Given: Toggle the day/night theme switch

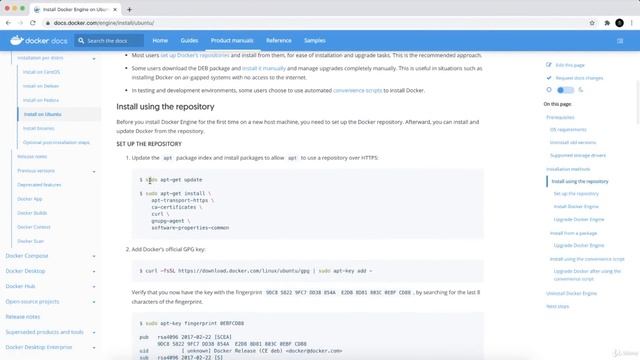Looking at the screenshot, I should [x=565, y=90].
